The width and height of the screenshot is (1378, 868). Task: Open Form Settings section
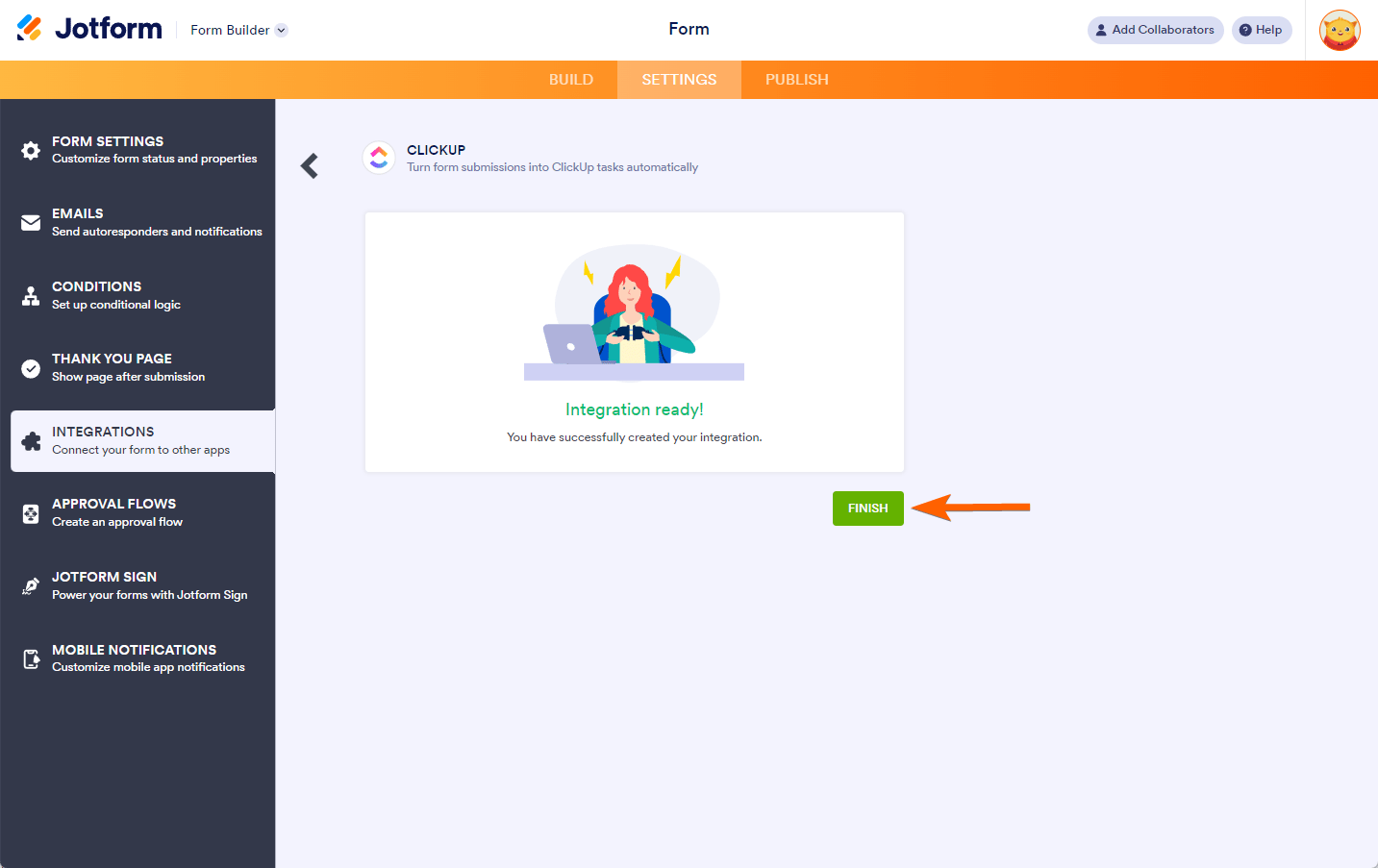138,150
